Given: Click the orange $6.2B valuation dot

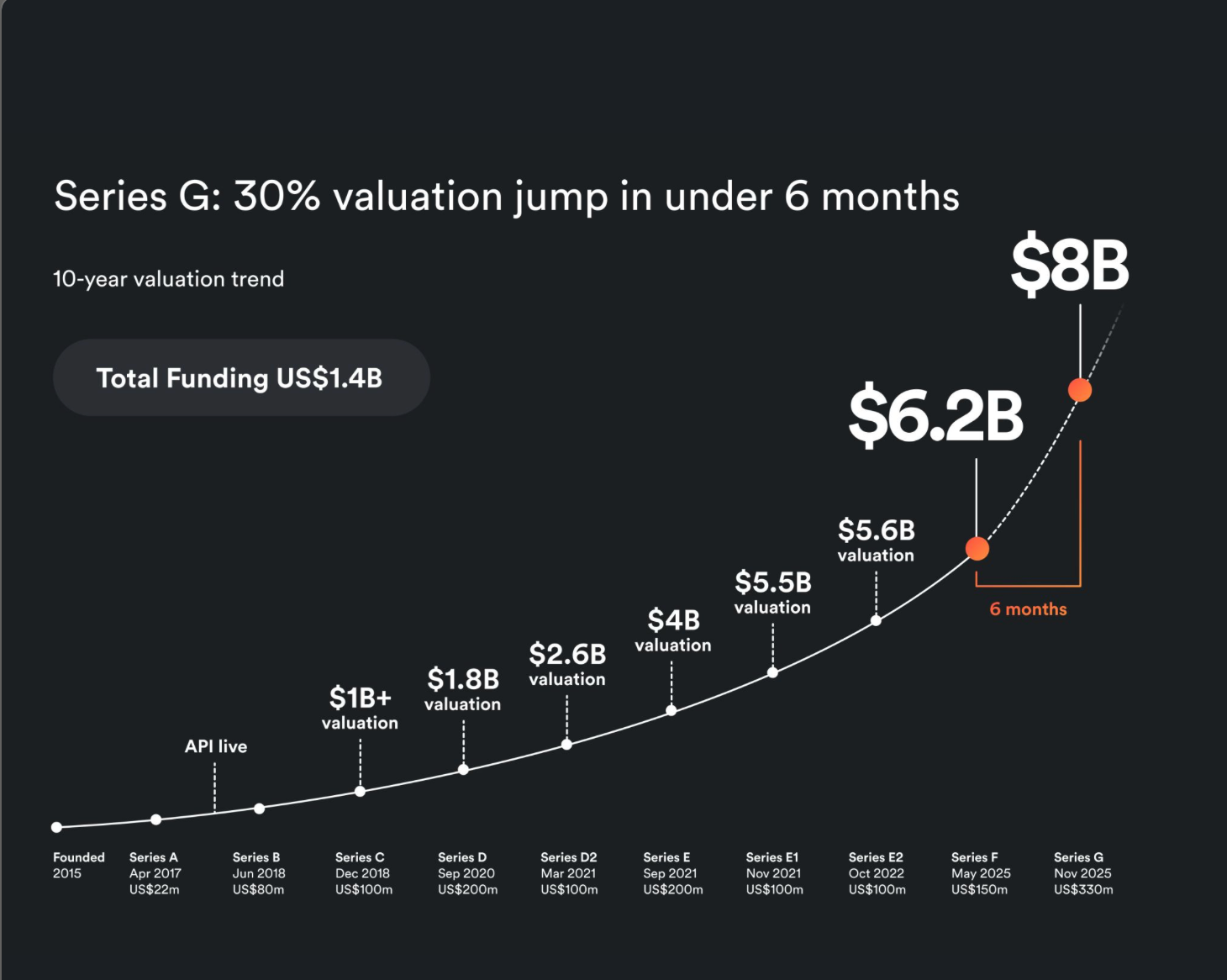Looking at the screenshot, I should pos(977,549).
